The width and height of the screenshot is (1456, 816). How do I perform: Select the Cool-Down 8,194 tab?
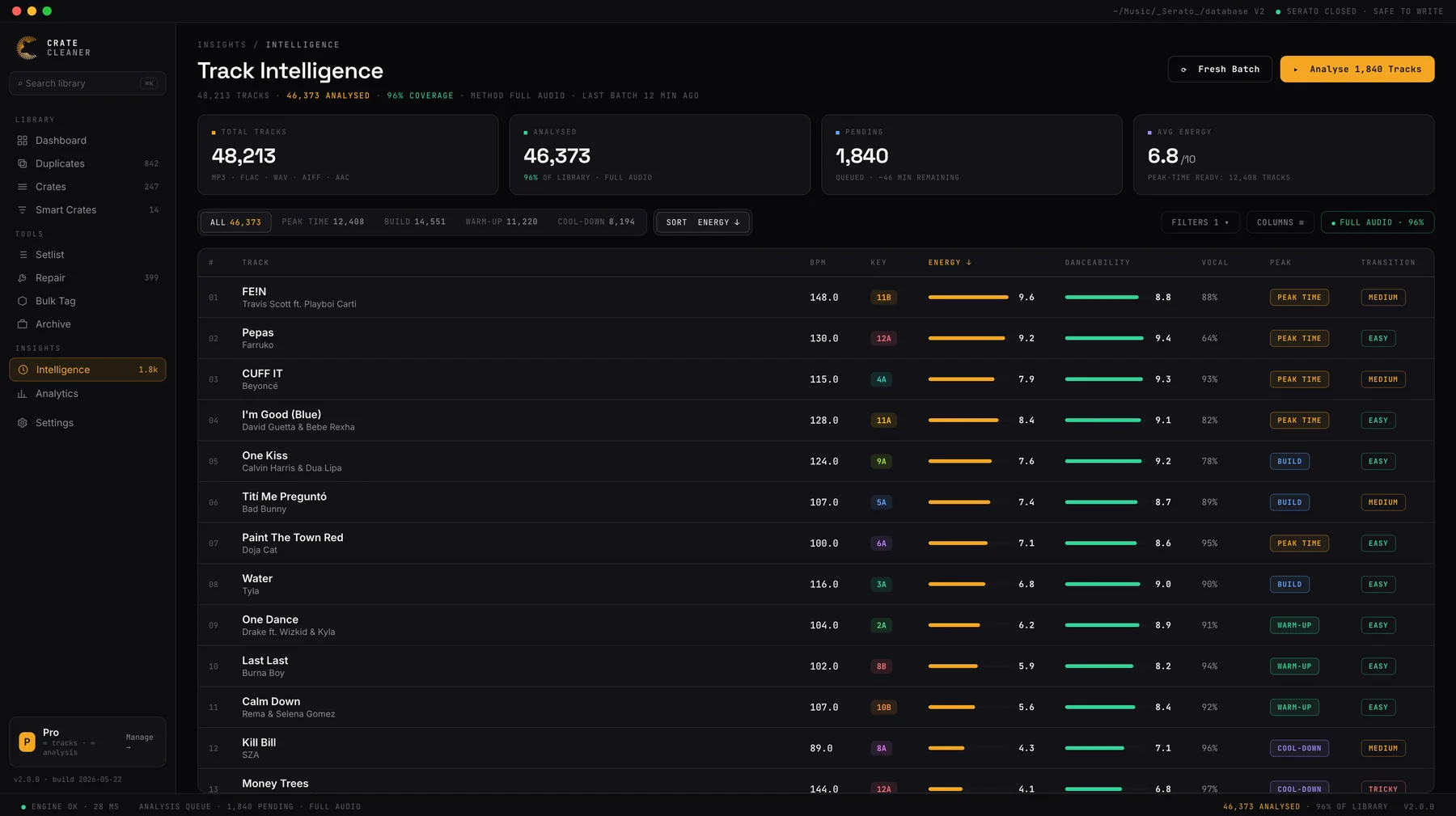pos(596,222)
